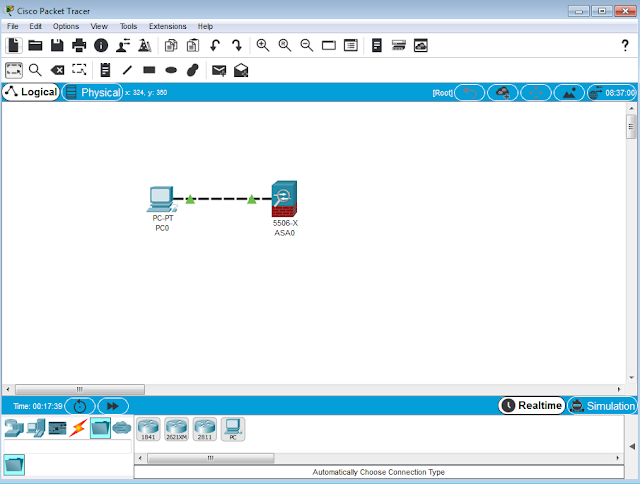The image size is (640, 484).
Task: Draw a line with line tool
Action: (127, 70)
